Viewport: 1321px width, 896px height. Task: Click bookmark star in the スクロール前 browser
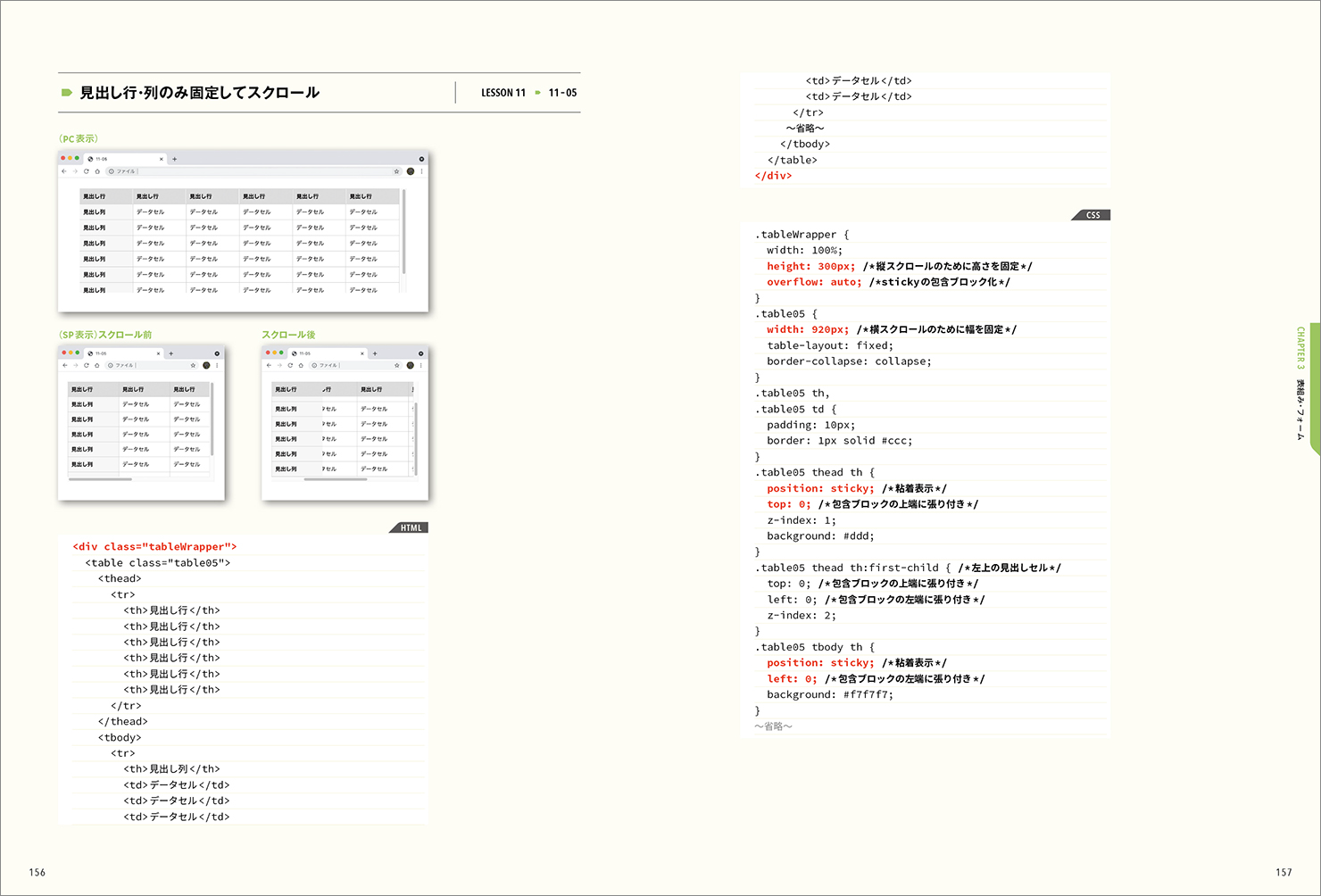point(193,365)
